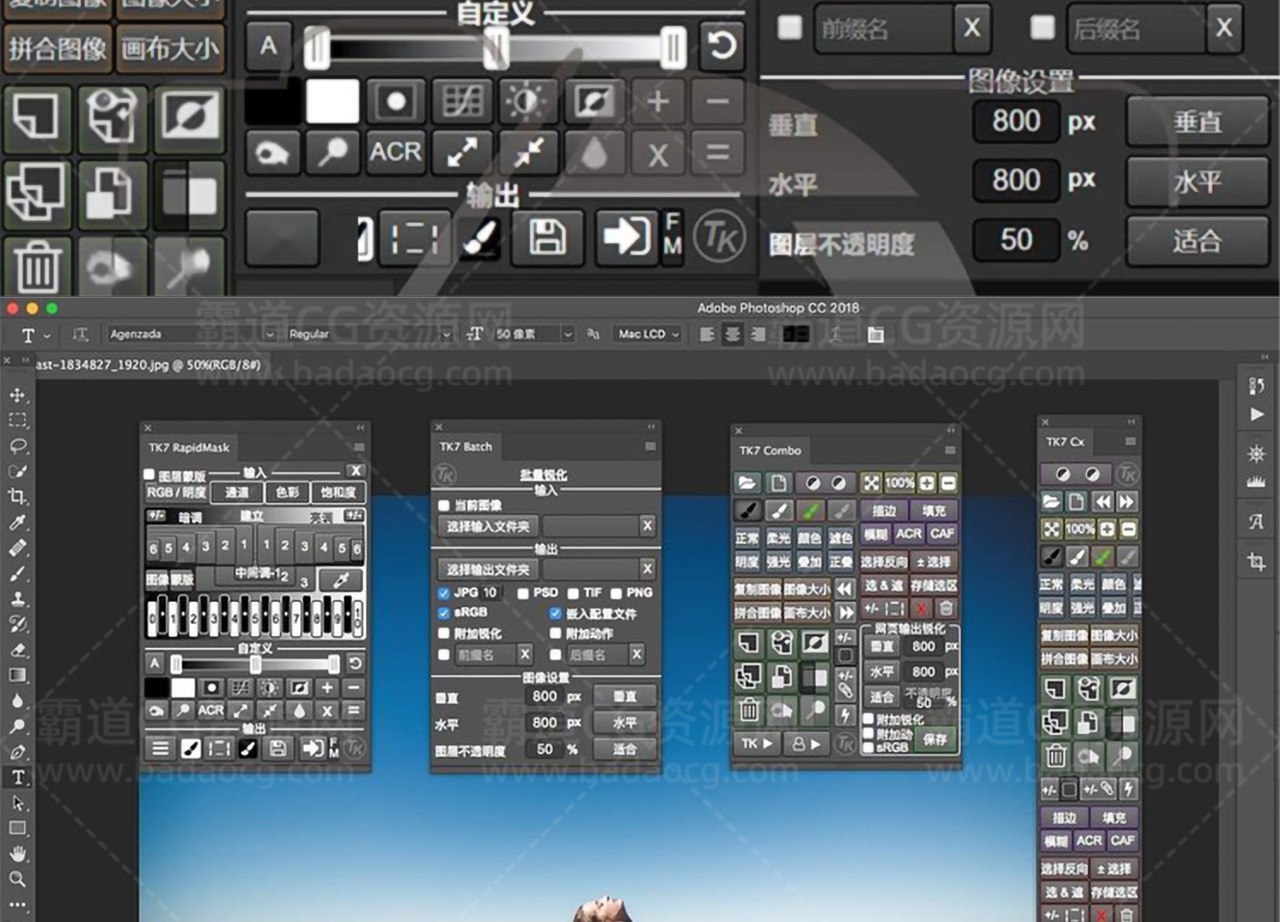Enable the PSD format checkbox
1280x922 pixels.
coord(523,593)
